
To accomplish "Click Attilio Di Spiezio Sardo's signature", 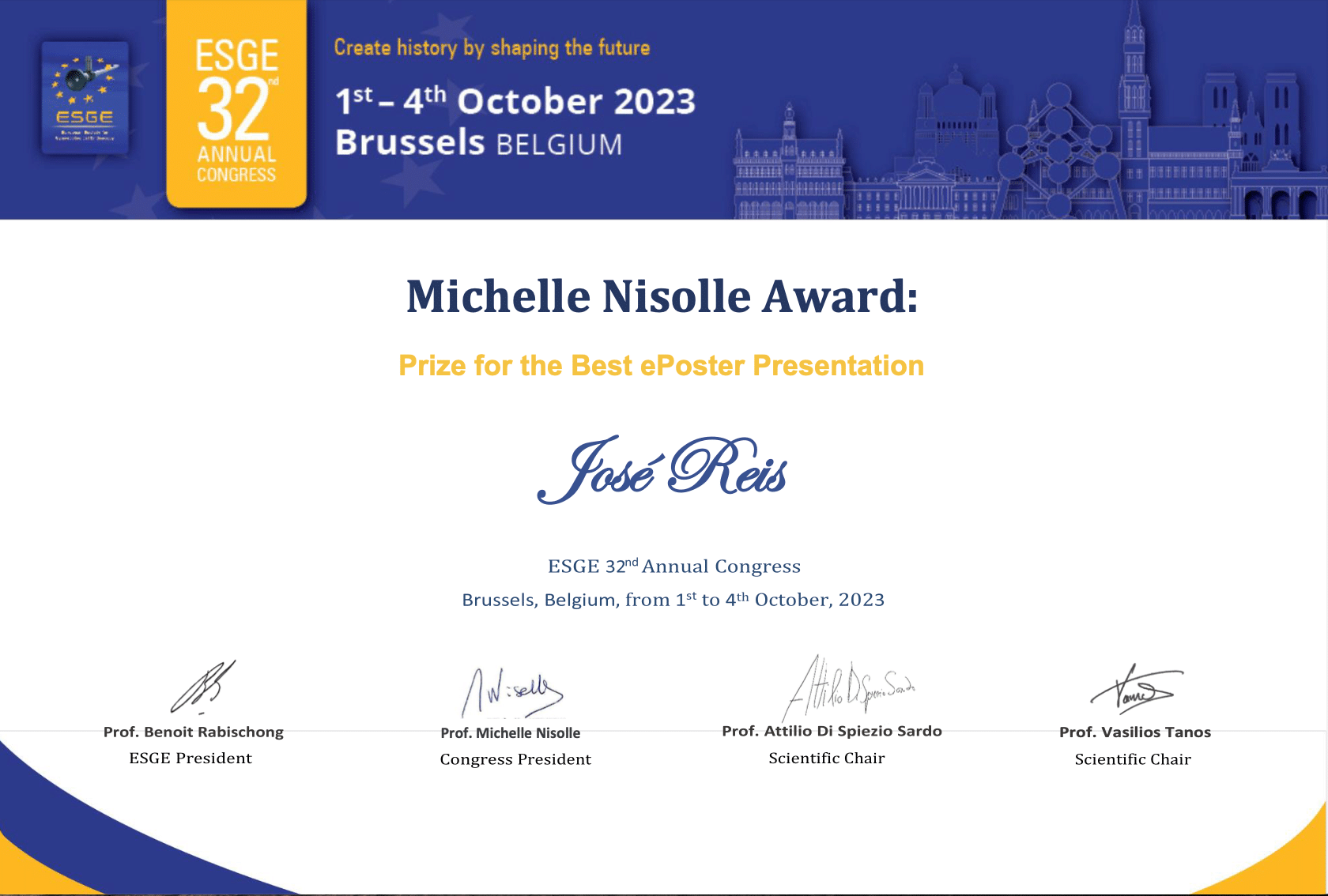I will click(x=848, y=687).
